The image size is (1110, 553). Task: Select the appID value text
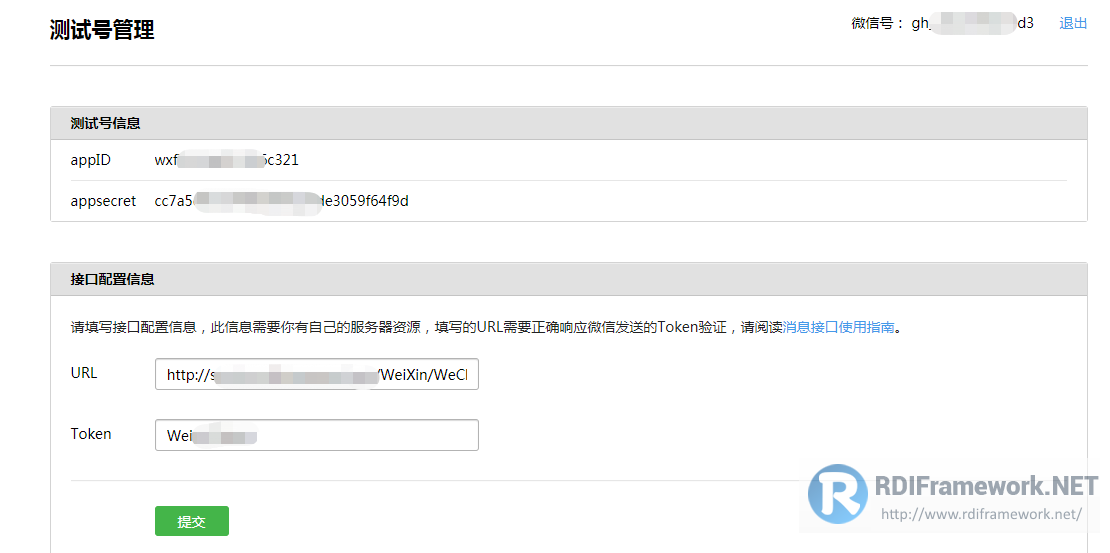pyautogui.click(x=227, y=160)
